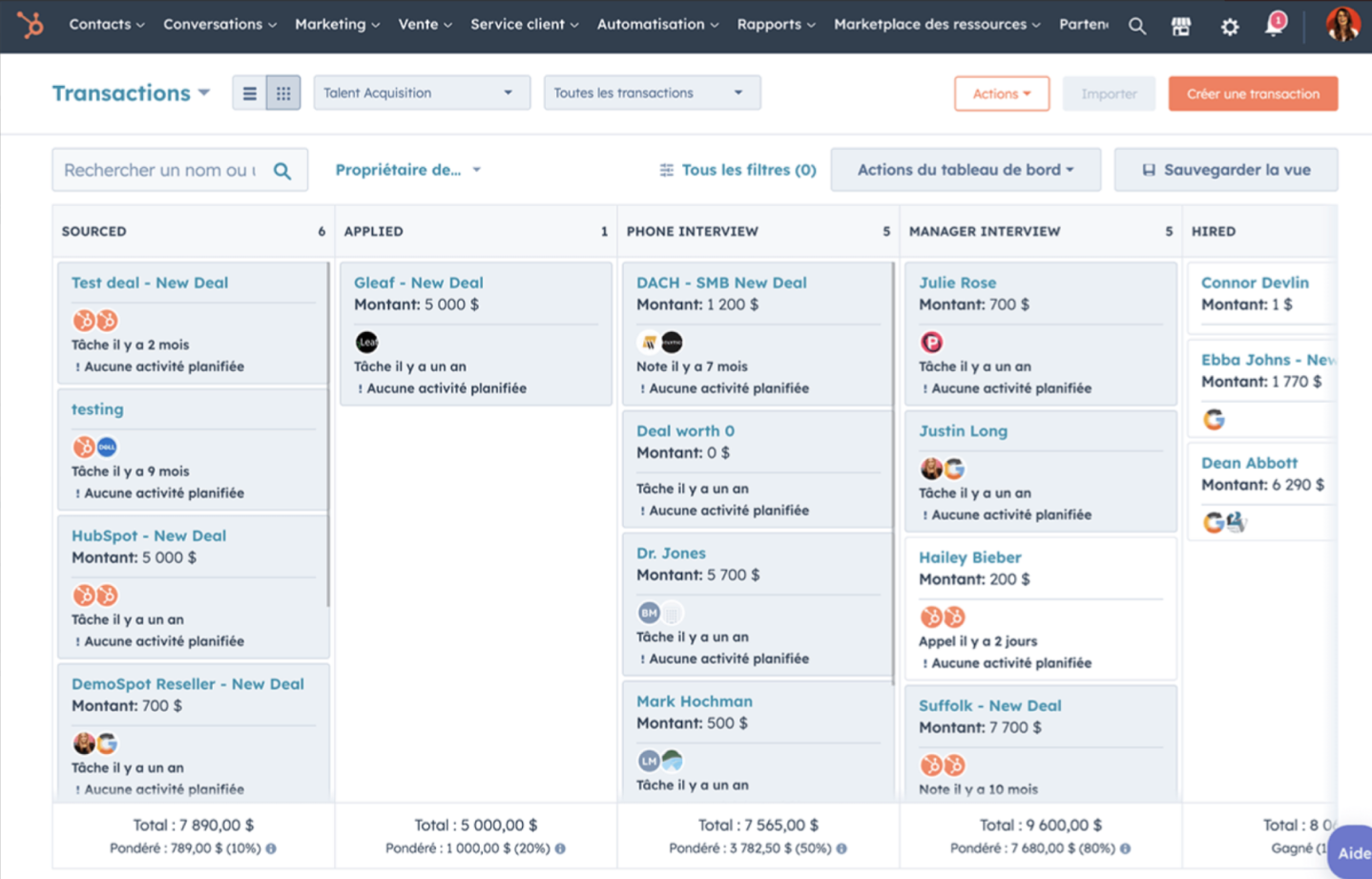Viewport: 1372px width, 879px height.
Task: Open the profile avatar menu
Action: pyautogui.click(x=1341, y=26)
